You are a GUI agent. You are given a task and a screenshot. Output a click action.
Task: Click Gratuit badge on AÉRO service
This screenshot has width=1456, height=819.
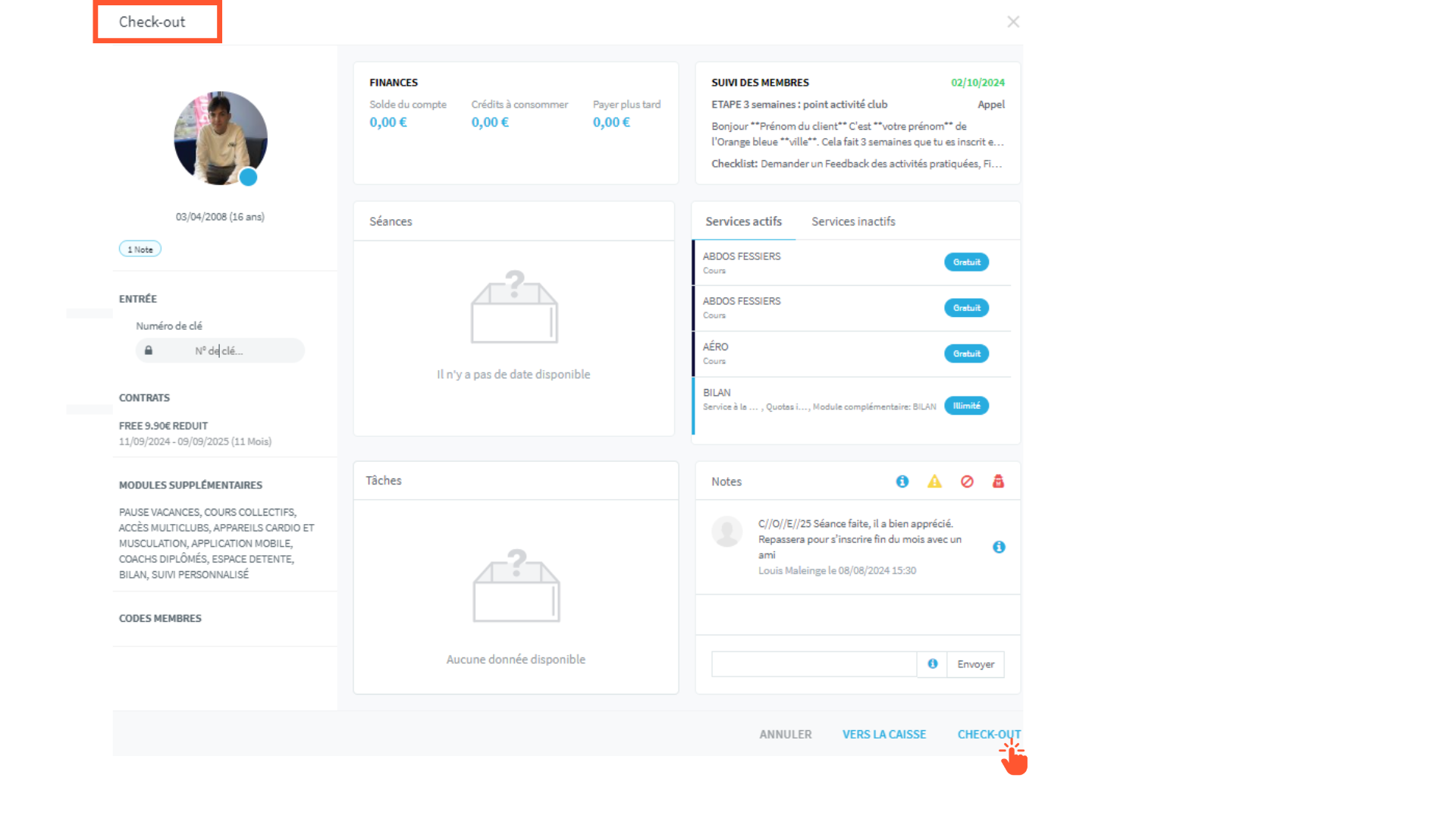click(966, 353)
